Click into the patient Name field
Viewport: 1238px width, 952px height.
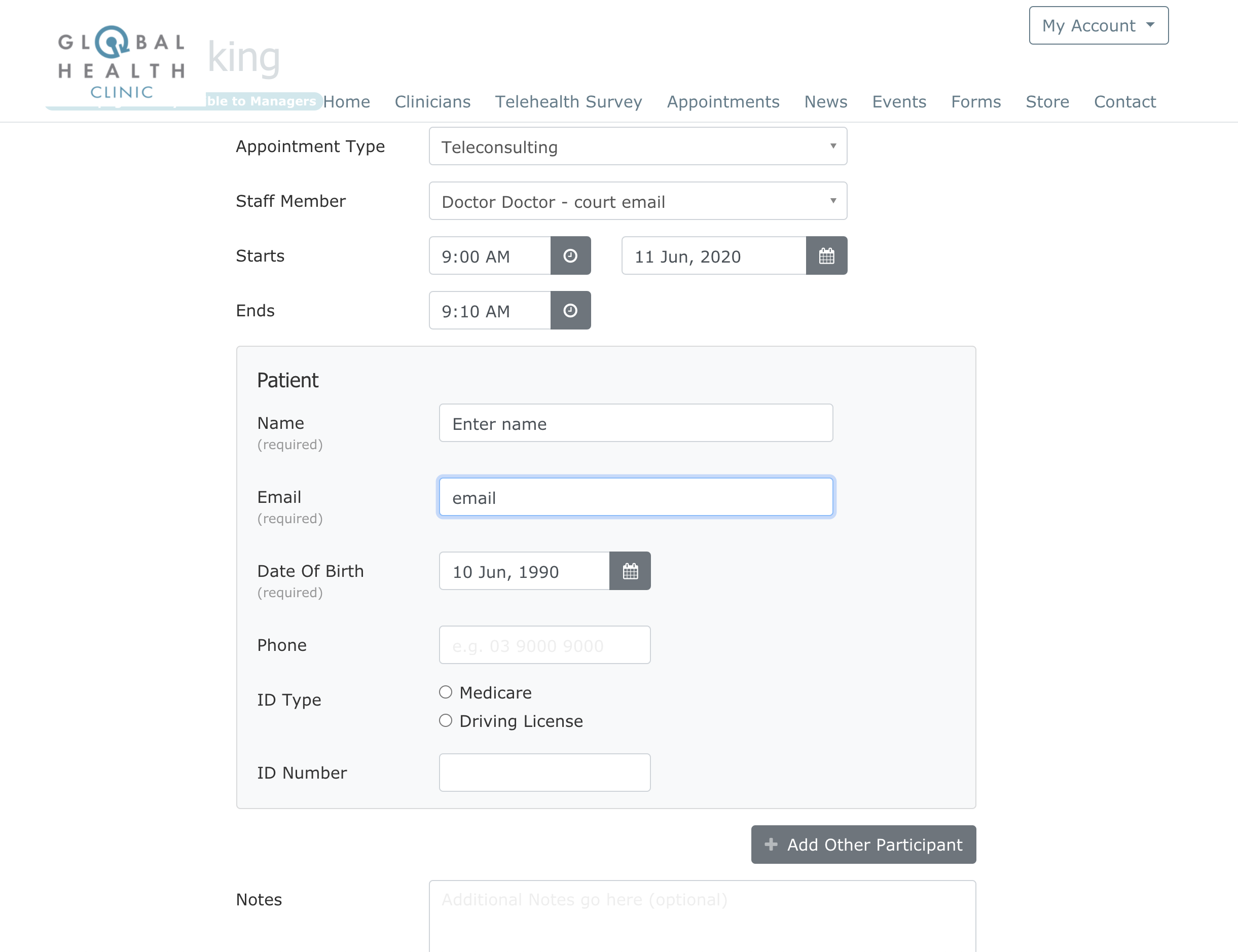635,423
